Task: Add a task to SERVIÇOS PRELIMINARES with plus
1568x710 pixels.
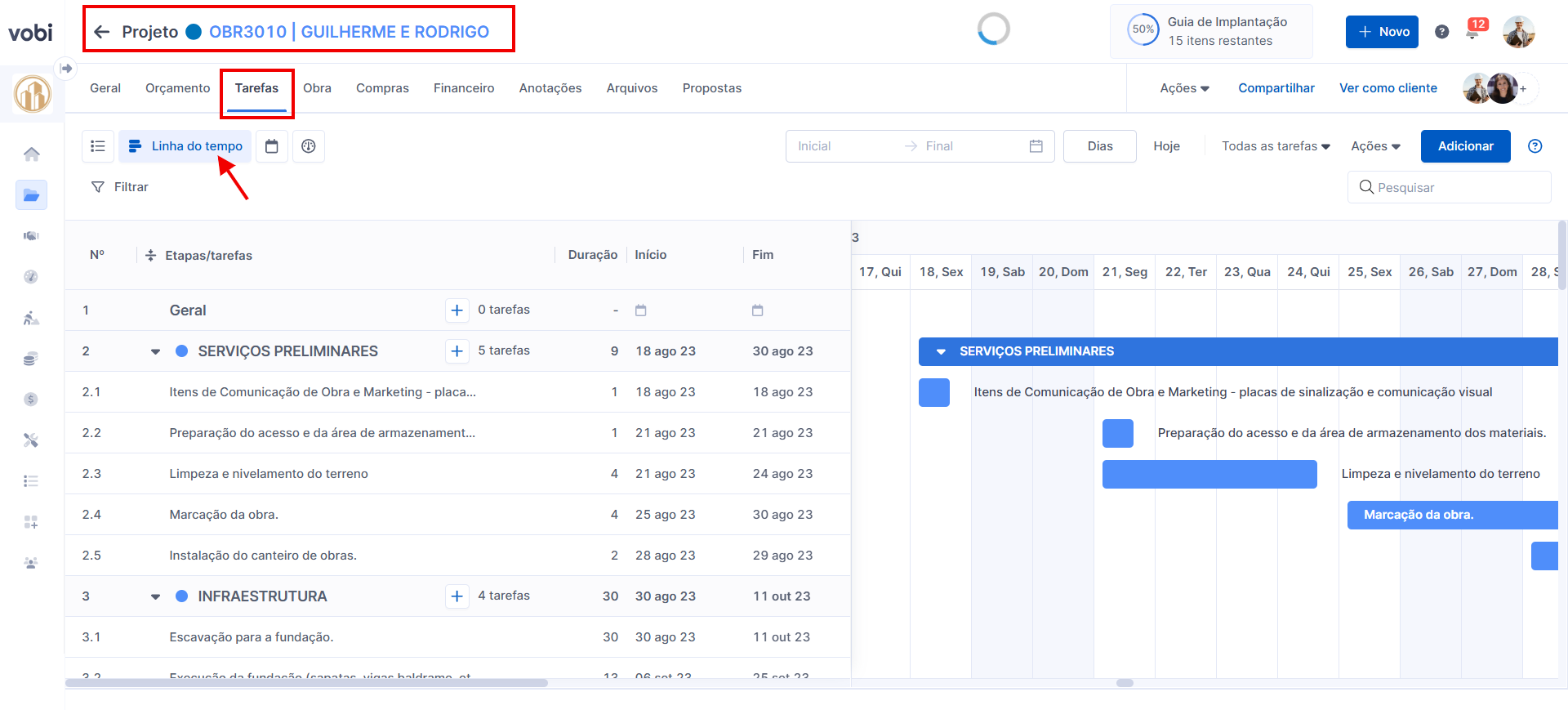Action: tap(457, 351)
